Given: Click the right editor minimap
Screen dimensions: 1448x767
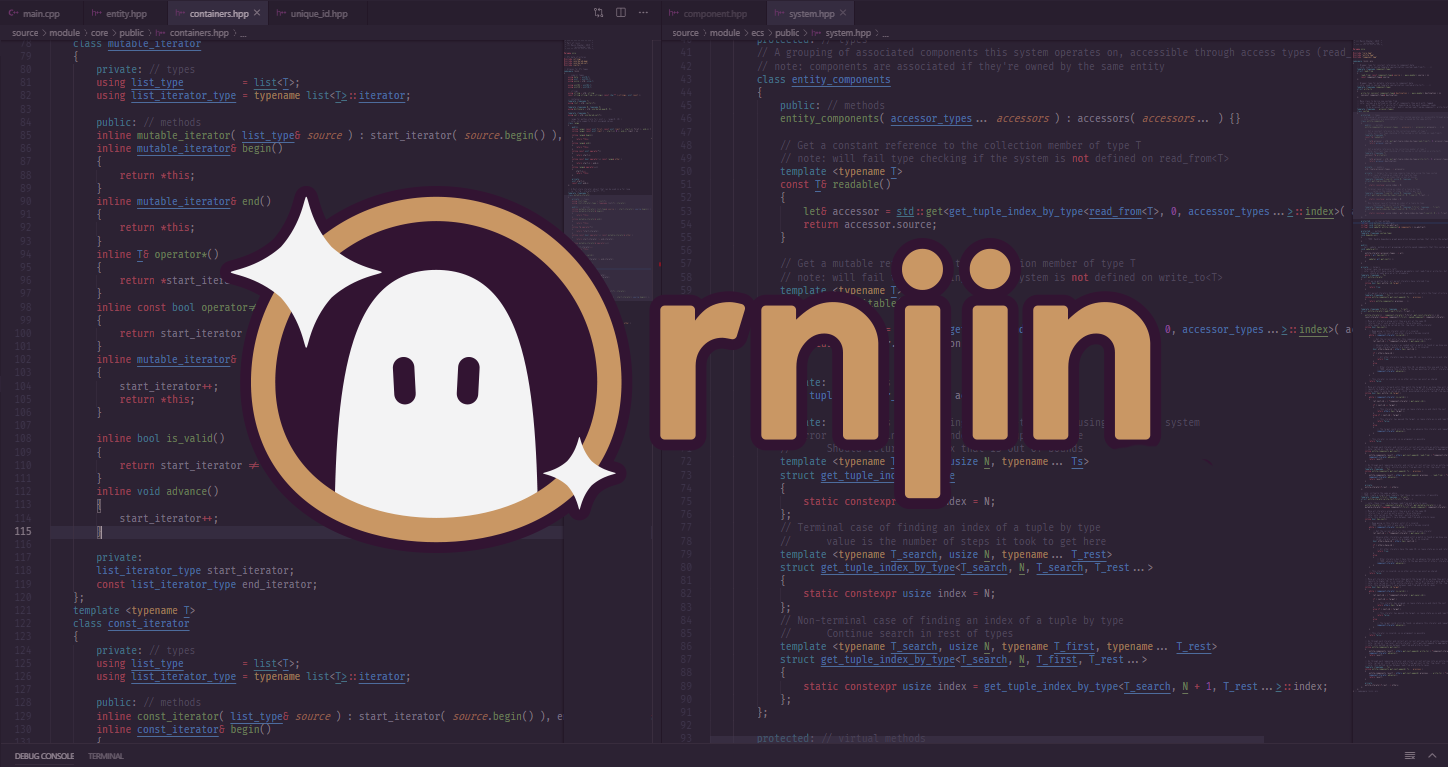Looking at the screenshot, I should (x=1398, y=390).
